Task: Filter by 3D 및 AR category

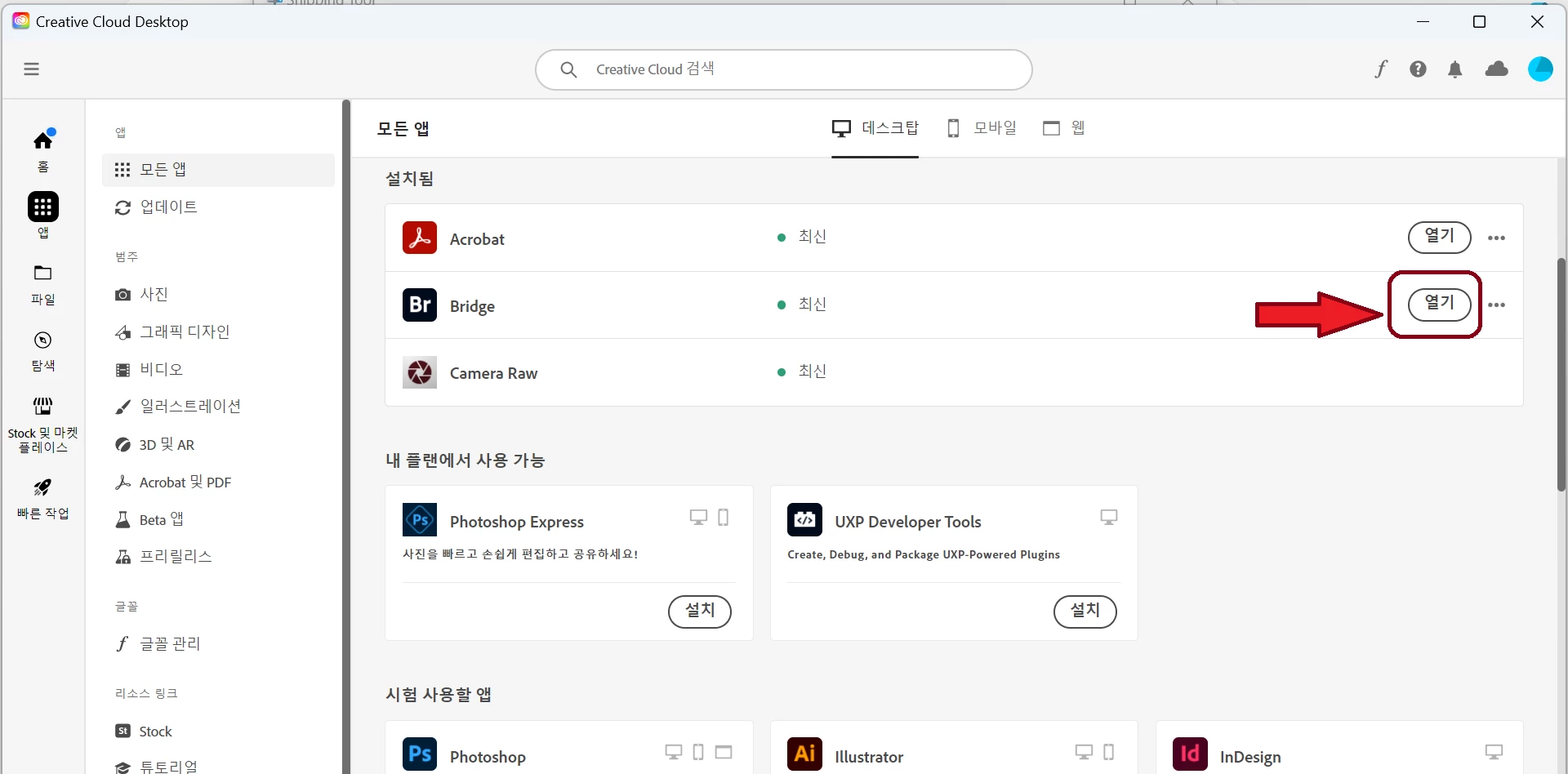Action: 154,445
